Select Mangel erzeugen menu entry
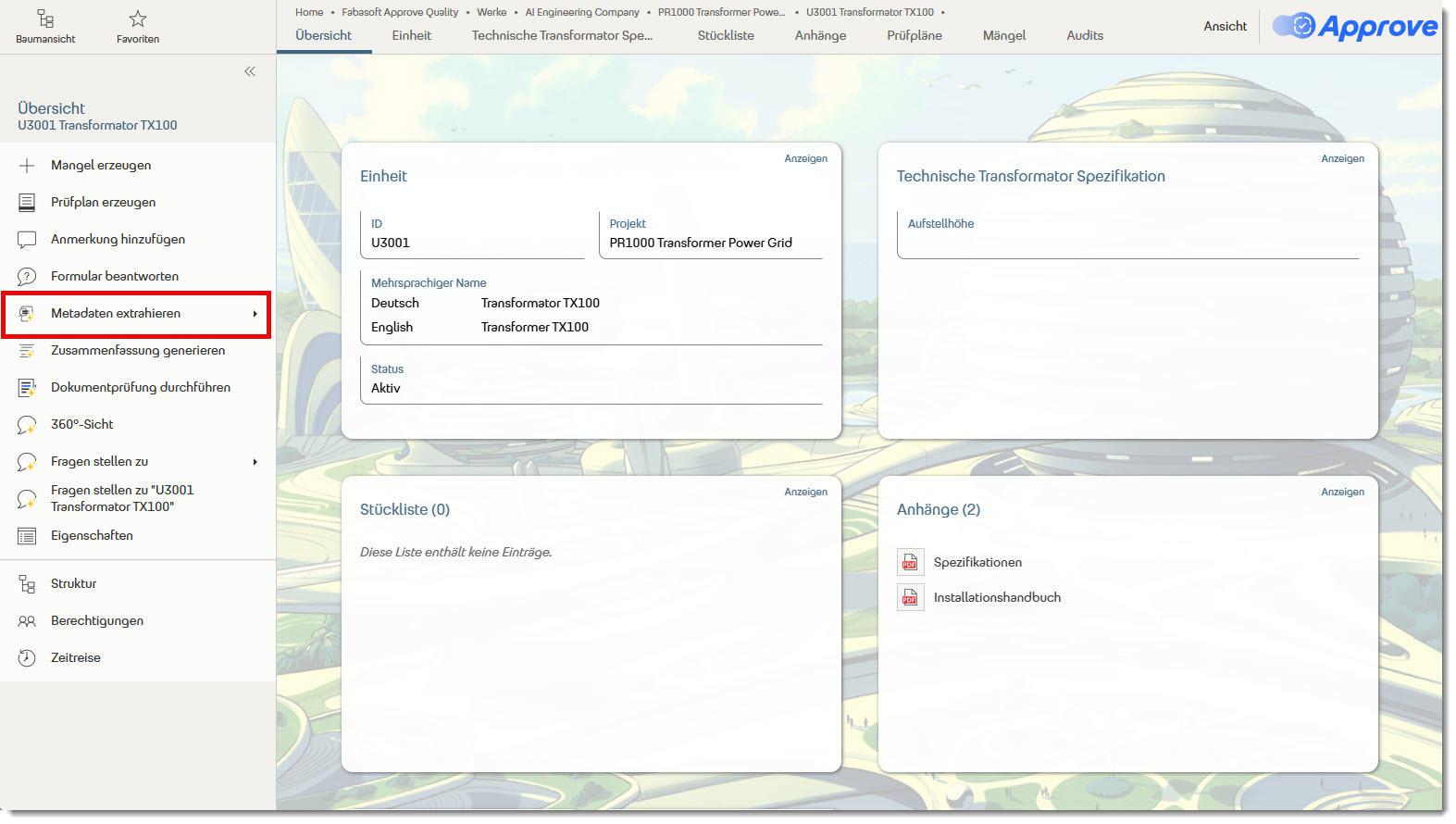Image resolution: width=1456 pixels, height=824 pixels. [x=138, y=166]
